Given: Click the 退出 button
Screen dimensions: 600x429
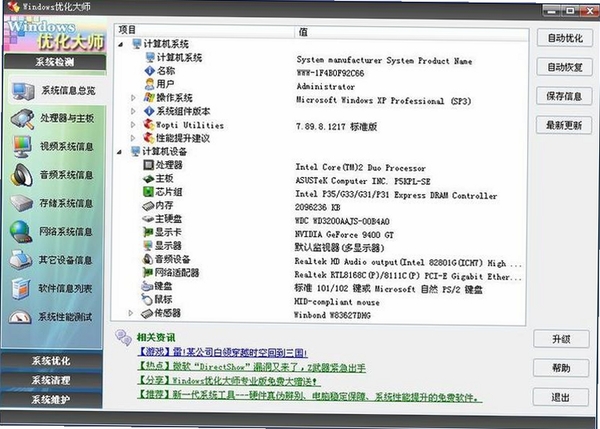Looking at the screenshot, I should pos(561,397).
